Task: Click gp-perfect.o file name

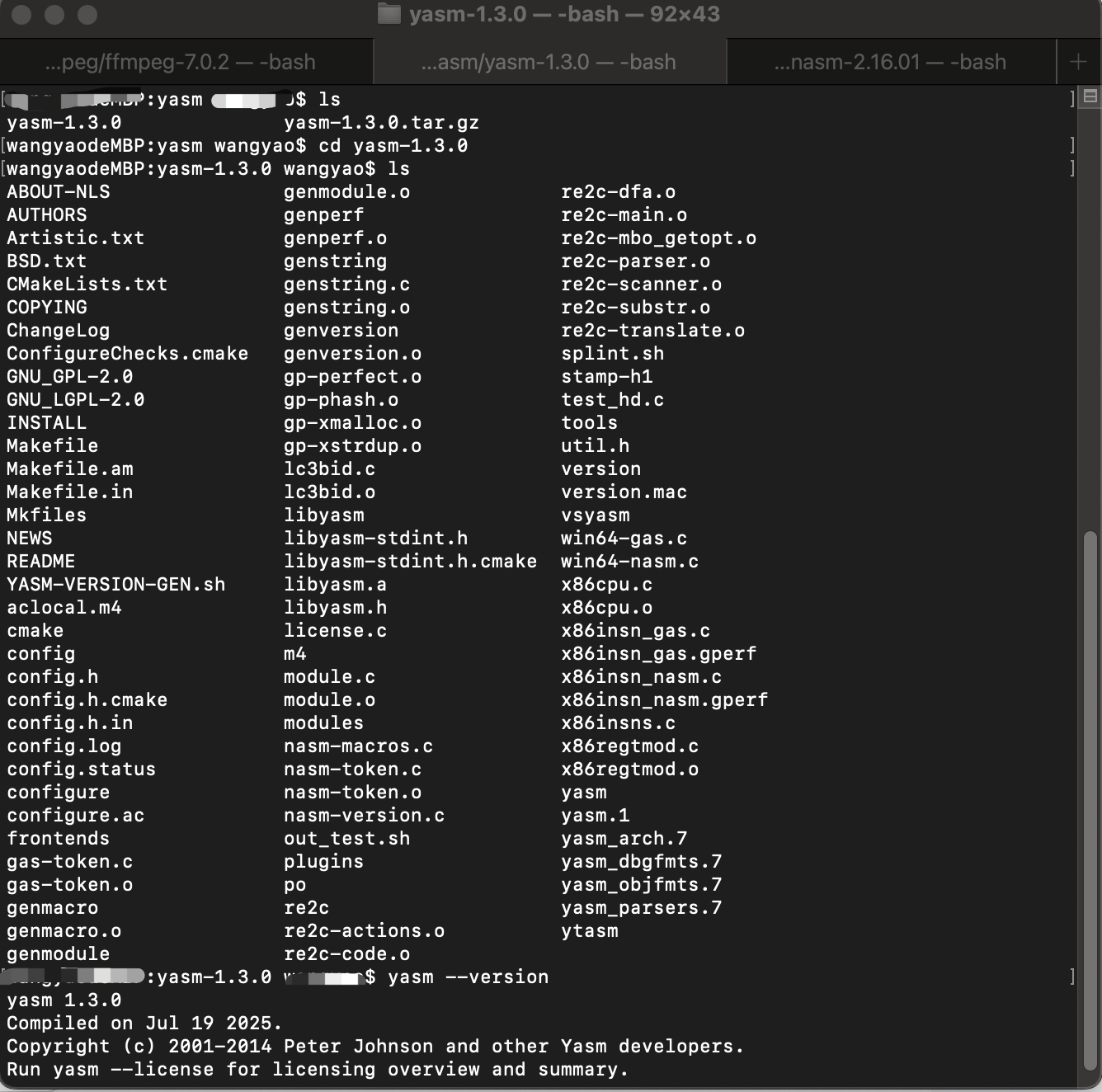Action: pyautogui.click(x=353, y=376)
